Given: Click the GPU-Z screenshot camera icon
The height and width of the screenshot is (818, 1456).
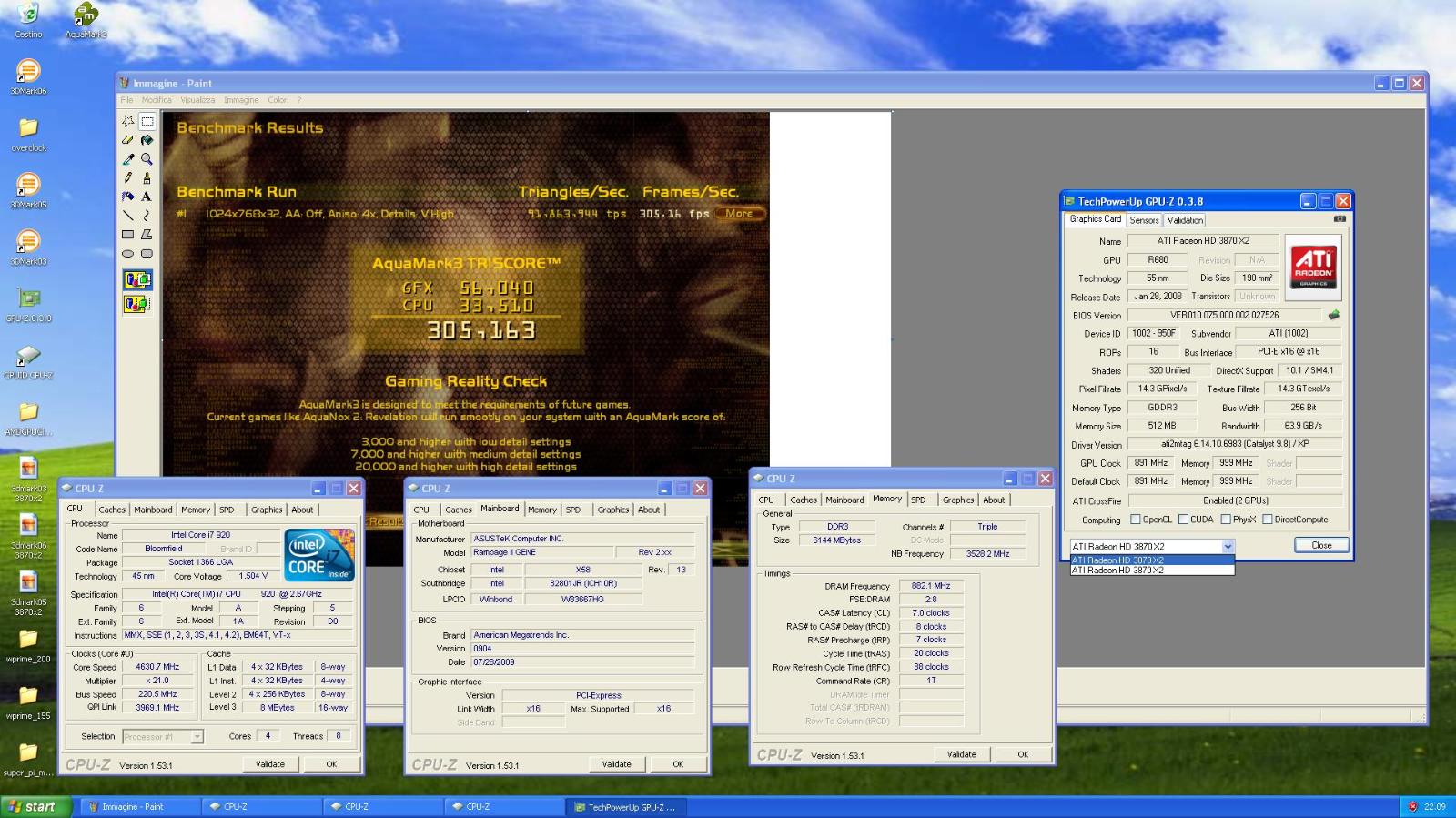Looking at the screenshot, I should pyautogui.click(x=1340, y=219).
